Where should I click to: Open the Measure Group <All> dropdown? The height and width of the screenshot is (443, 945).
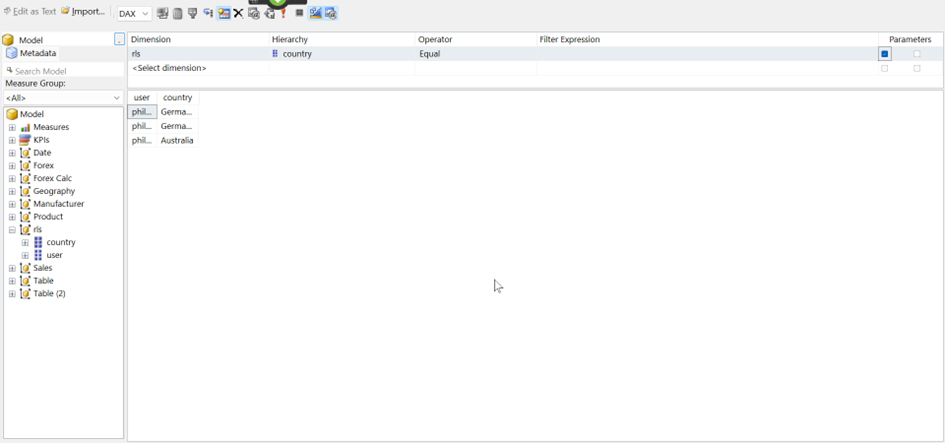[63, 98]
